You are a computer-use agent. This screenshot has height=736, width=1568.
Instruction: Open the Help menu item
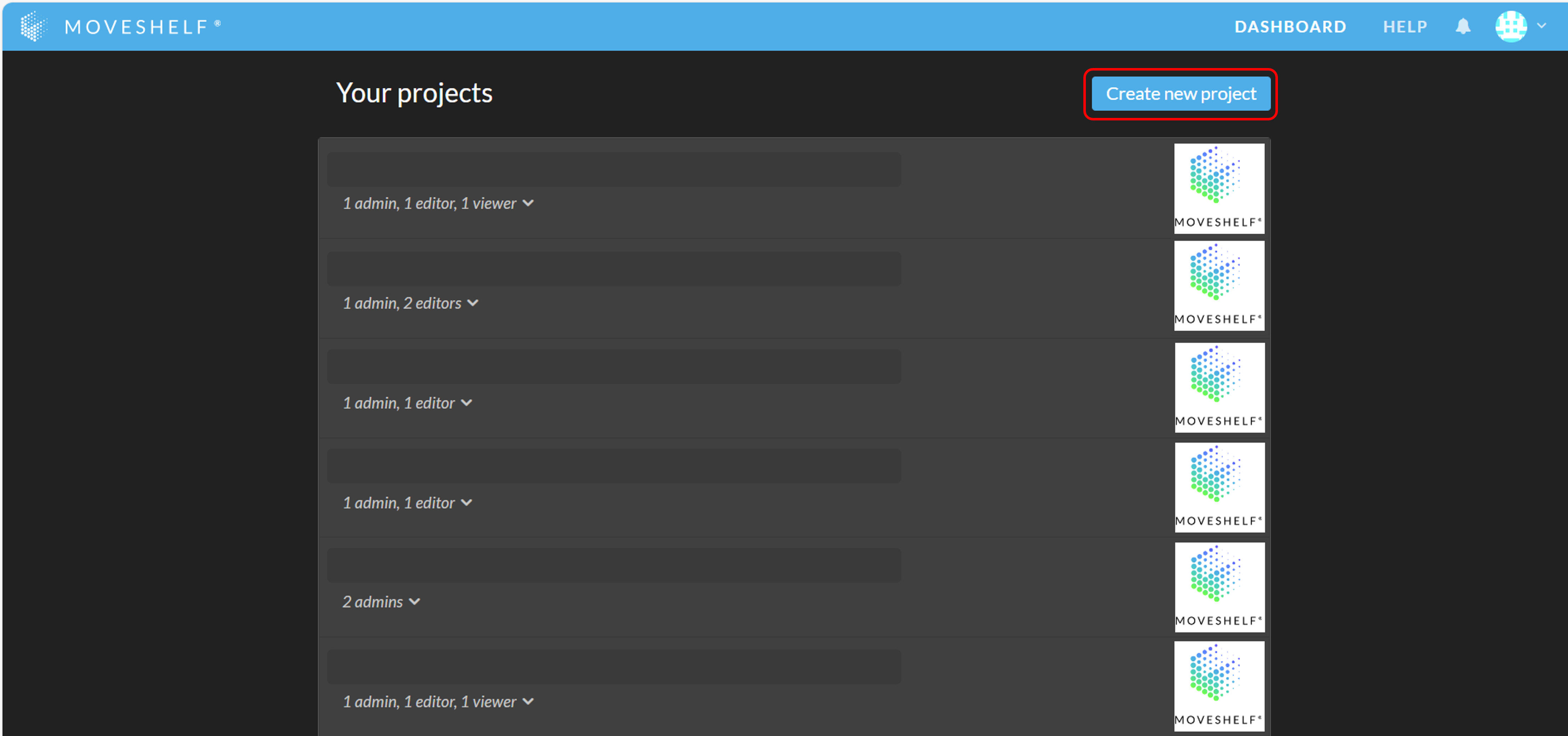[1405, 27]
